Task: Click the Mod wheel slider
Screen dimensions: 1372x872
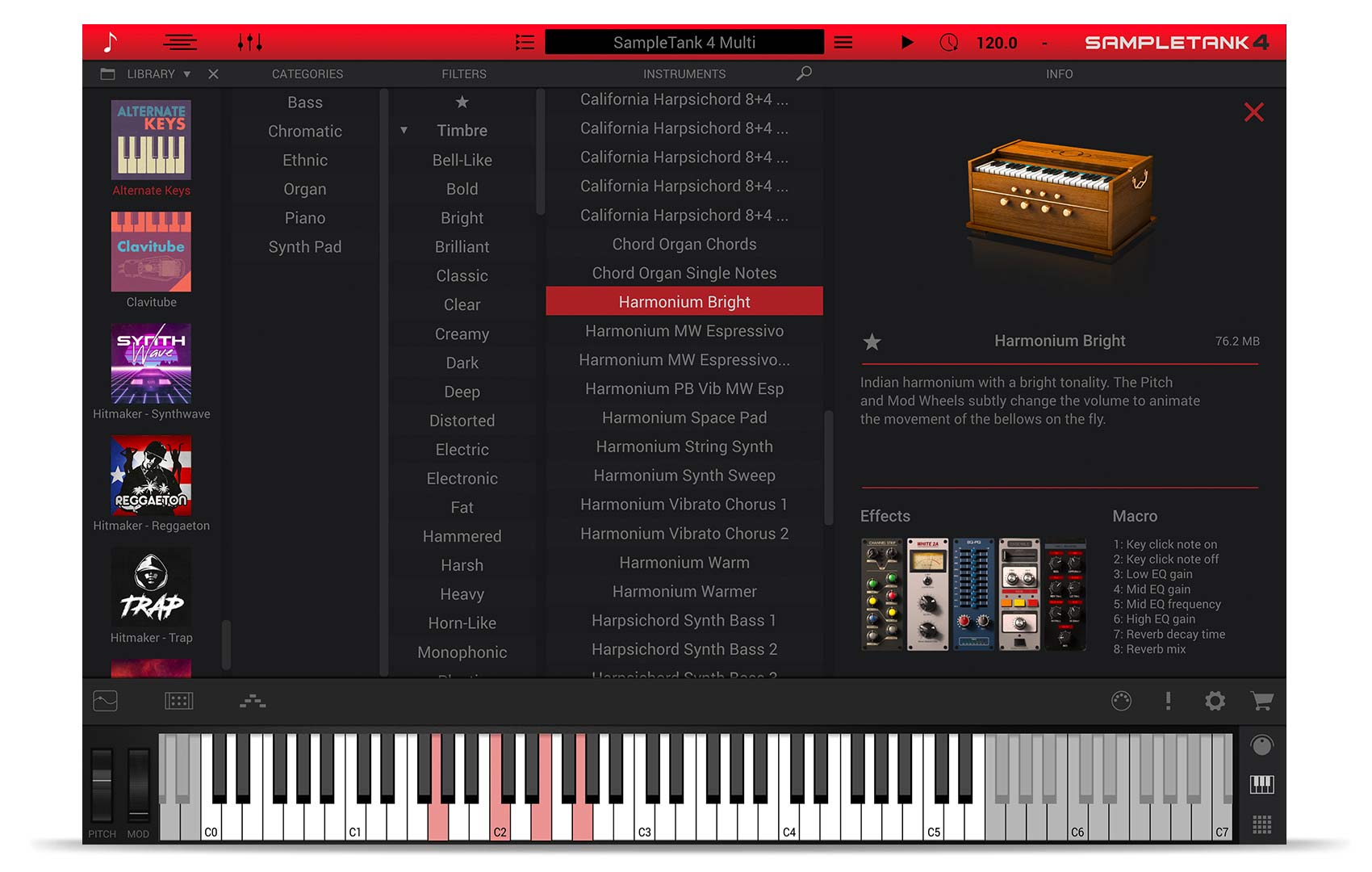Action: [138, 783]
